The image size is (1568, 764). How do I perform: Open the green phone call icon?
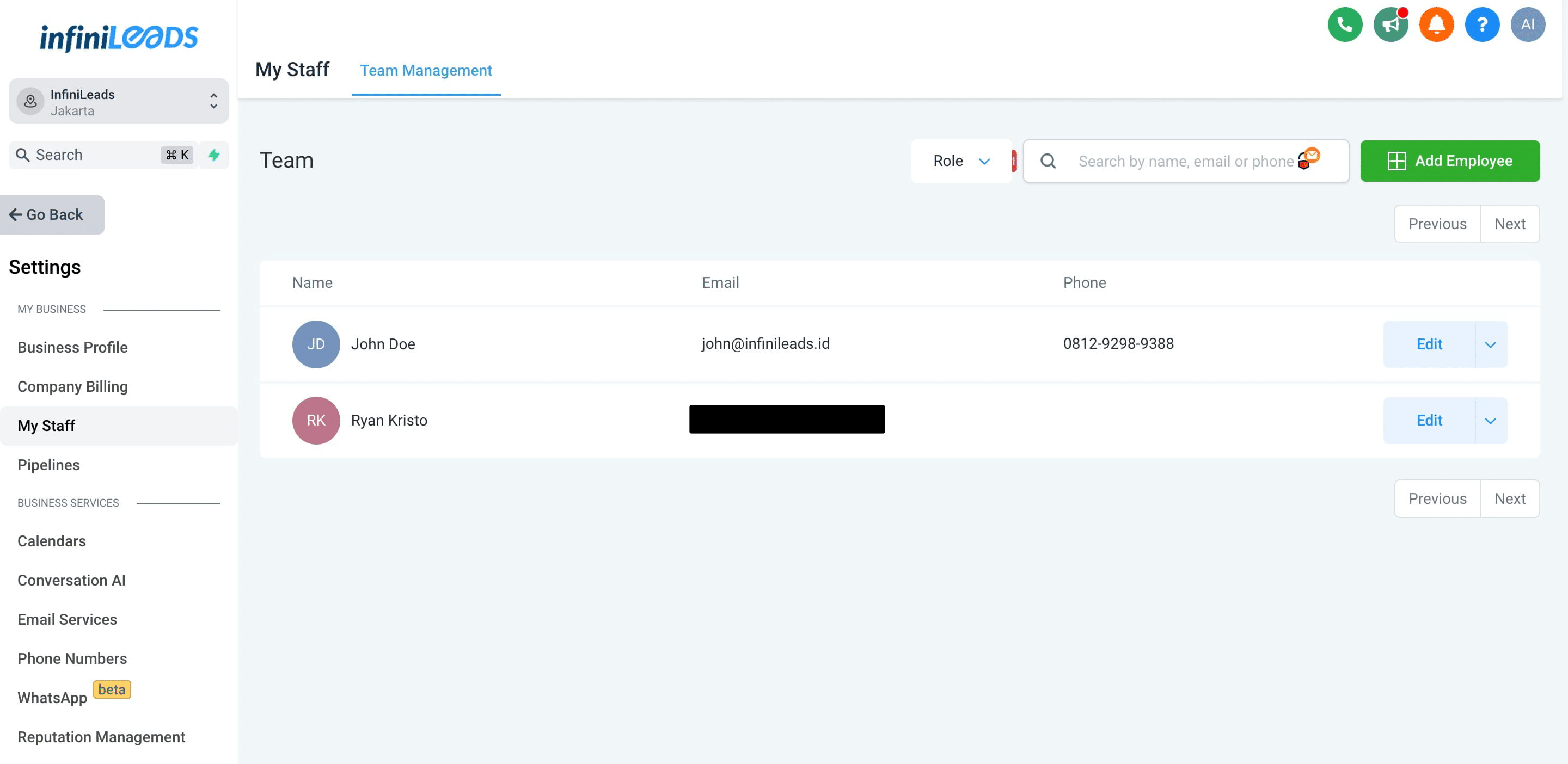pyautogui.click(x=1345, y=24)
